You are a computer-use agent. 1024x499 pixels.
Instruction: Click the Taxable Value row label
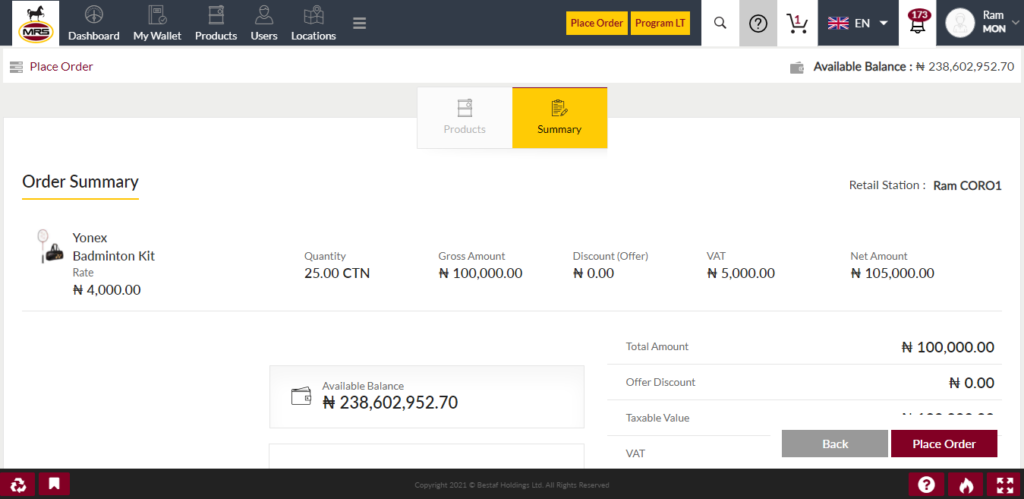658,417
